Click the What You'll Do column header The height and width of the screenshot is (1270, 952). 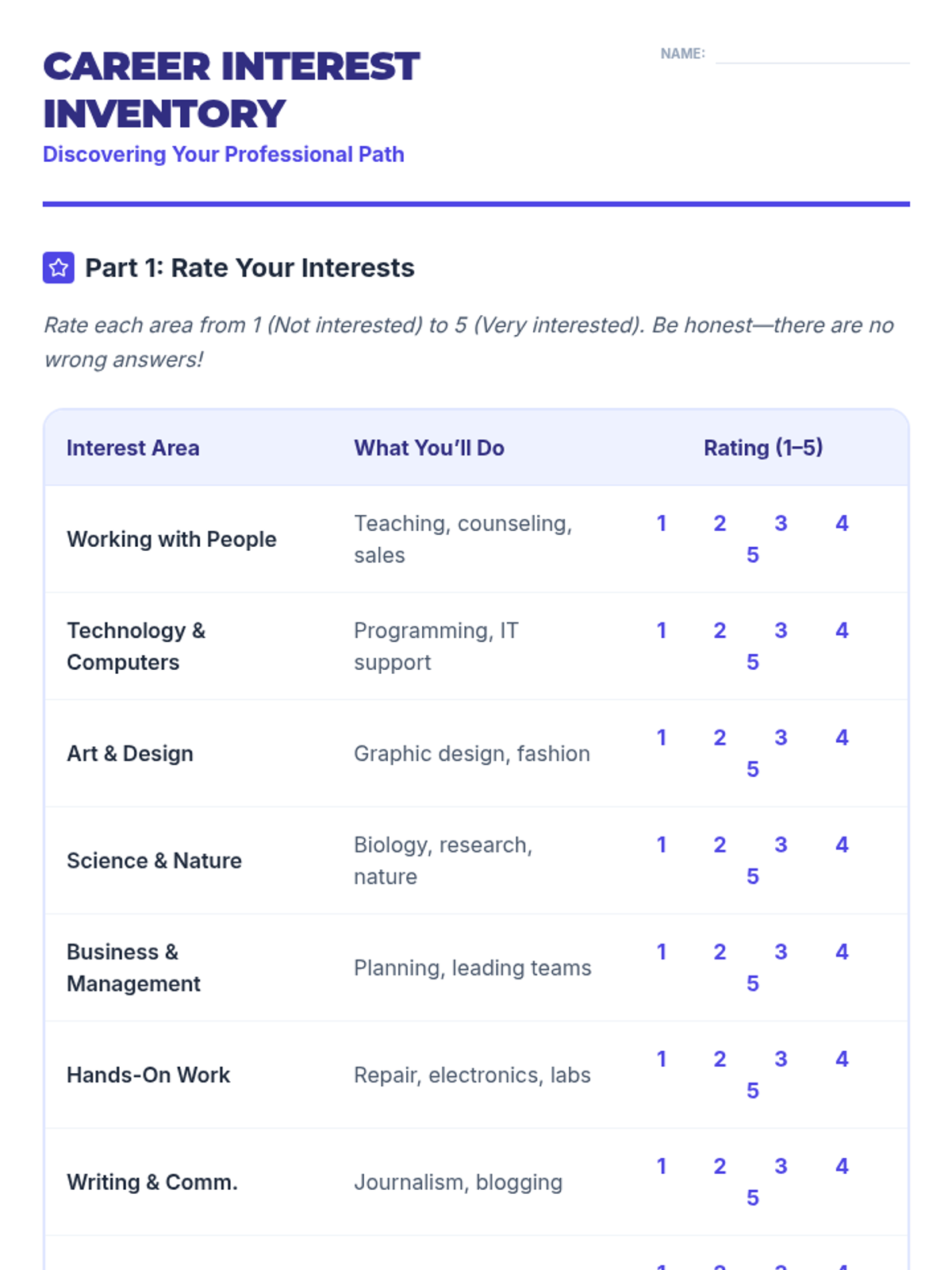(x=428, y=448)
